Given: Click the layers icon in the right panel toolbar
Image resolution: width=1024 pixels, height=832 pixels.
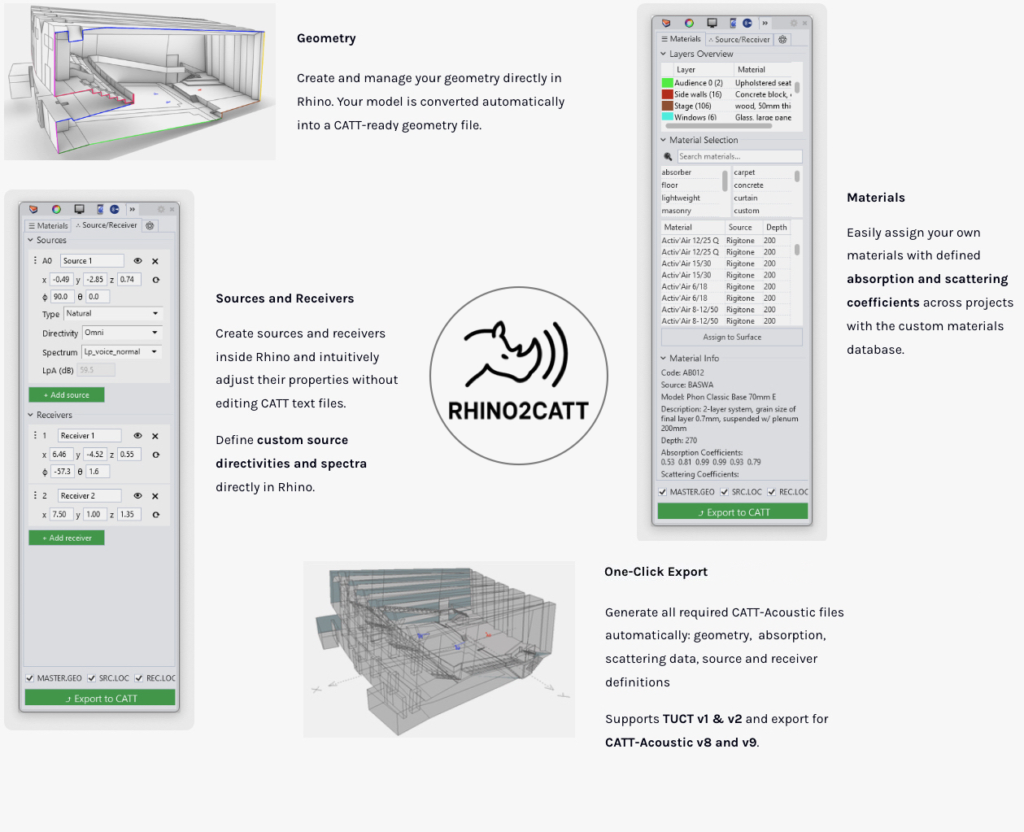Looking at the screenshot, I should coord(667,22).
